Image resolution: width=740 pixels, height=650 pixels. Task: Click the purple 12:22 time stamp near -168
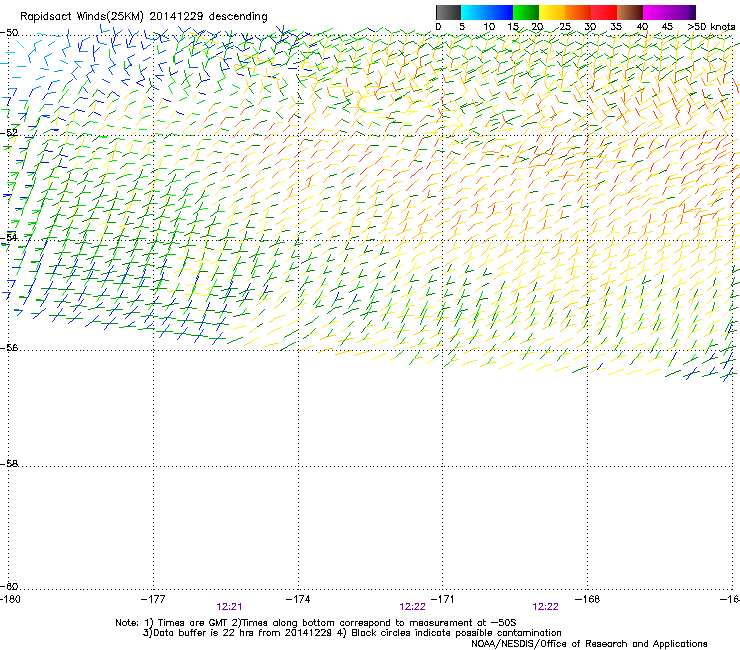[546, 607]
